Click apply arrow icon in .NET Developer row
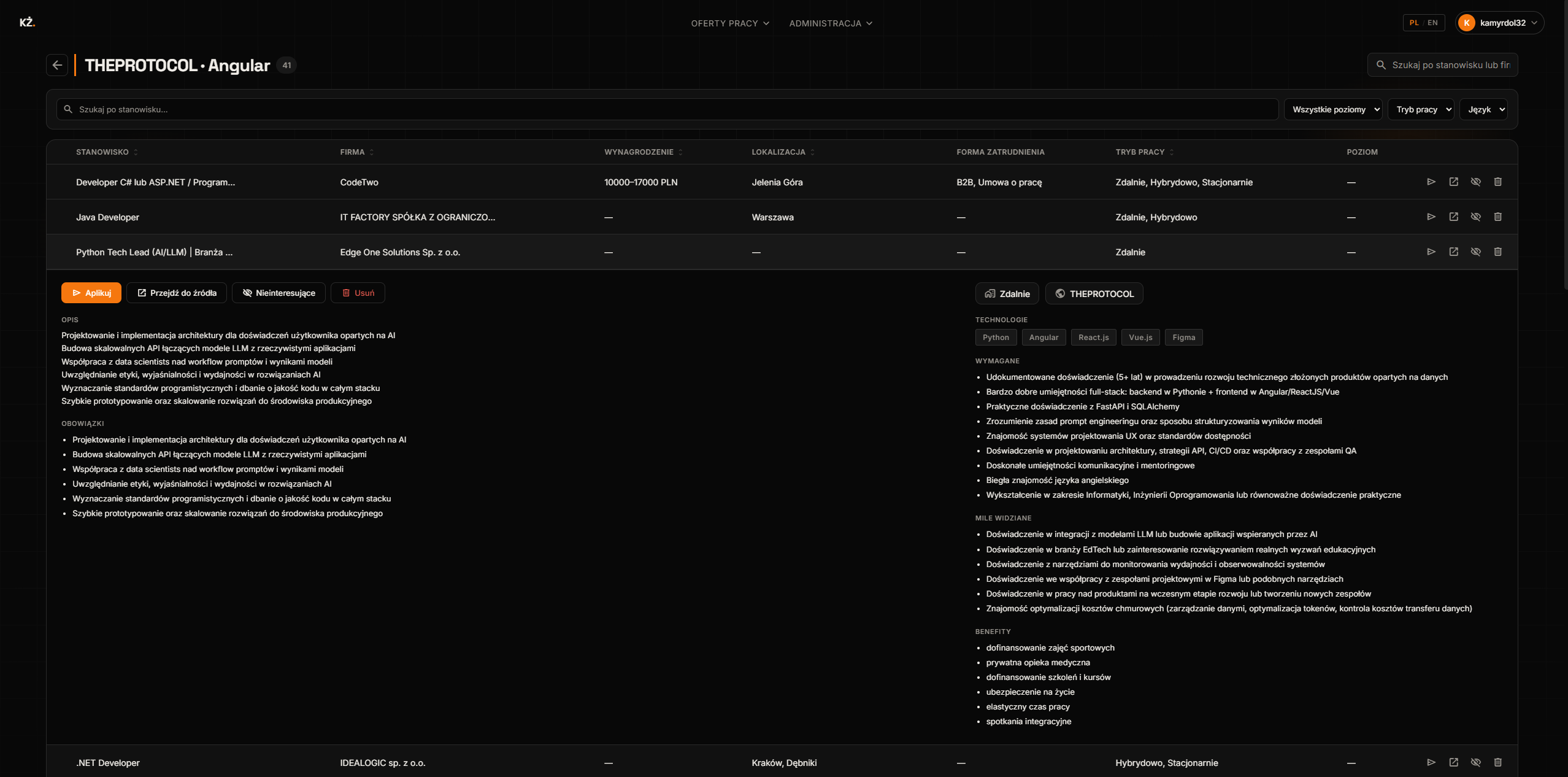This screenshot has width=1568, height=777. (1431, 762)
